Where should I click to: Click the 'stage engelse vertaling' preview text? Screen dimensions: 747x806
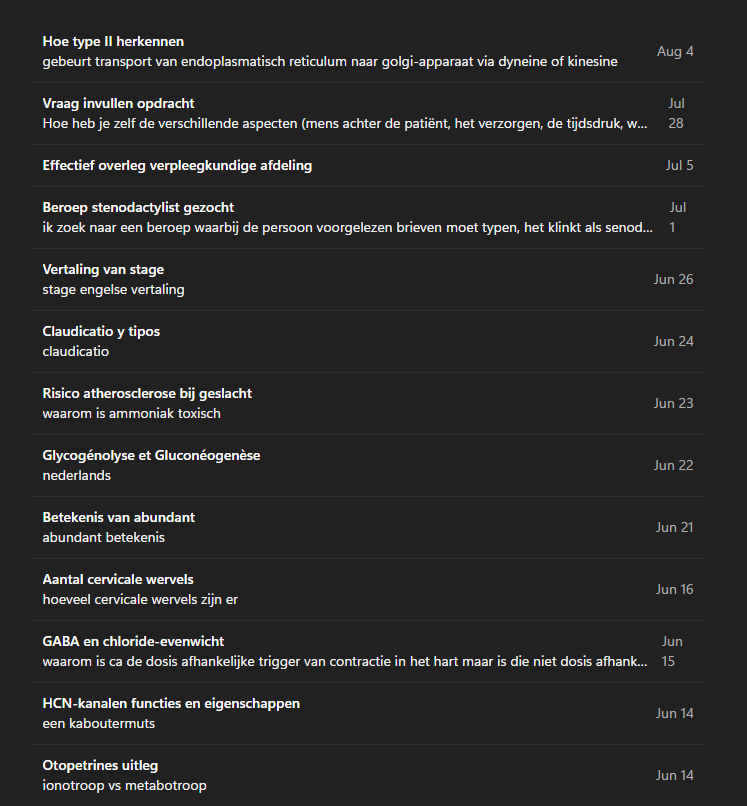click(113, 290)
